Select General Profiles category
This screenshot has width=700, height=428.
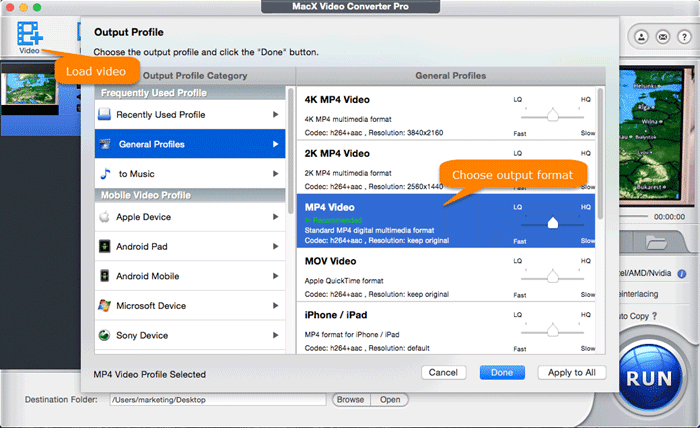[190, 144]
